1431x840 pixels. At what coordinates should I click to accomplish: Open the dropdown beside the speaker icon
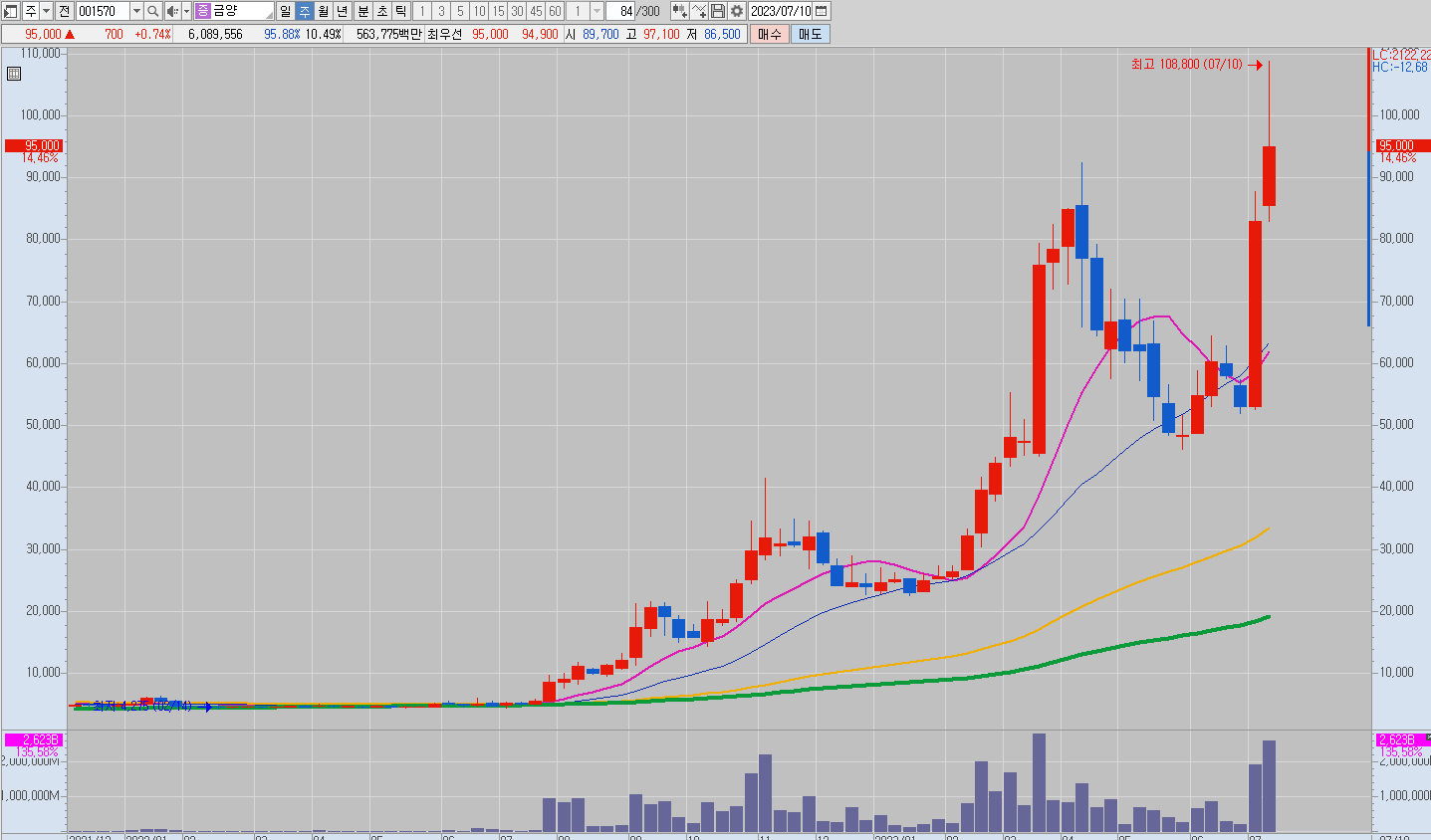(186, 11)
